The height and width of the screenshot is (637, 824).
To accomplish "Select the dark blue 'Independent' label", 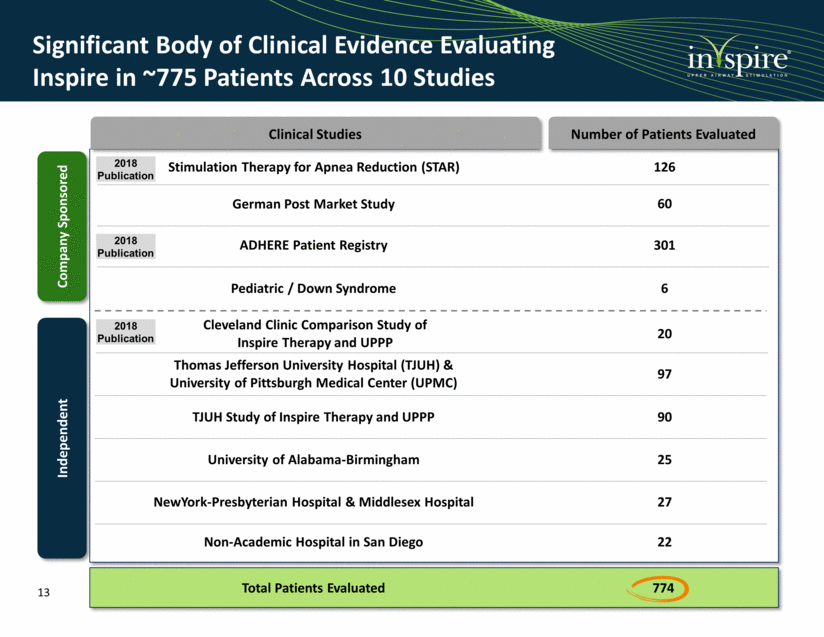I will coord(63,438).
